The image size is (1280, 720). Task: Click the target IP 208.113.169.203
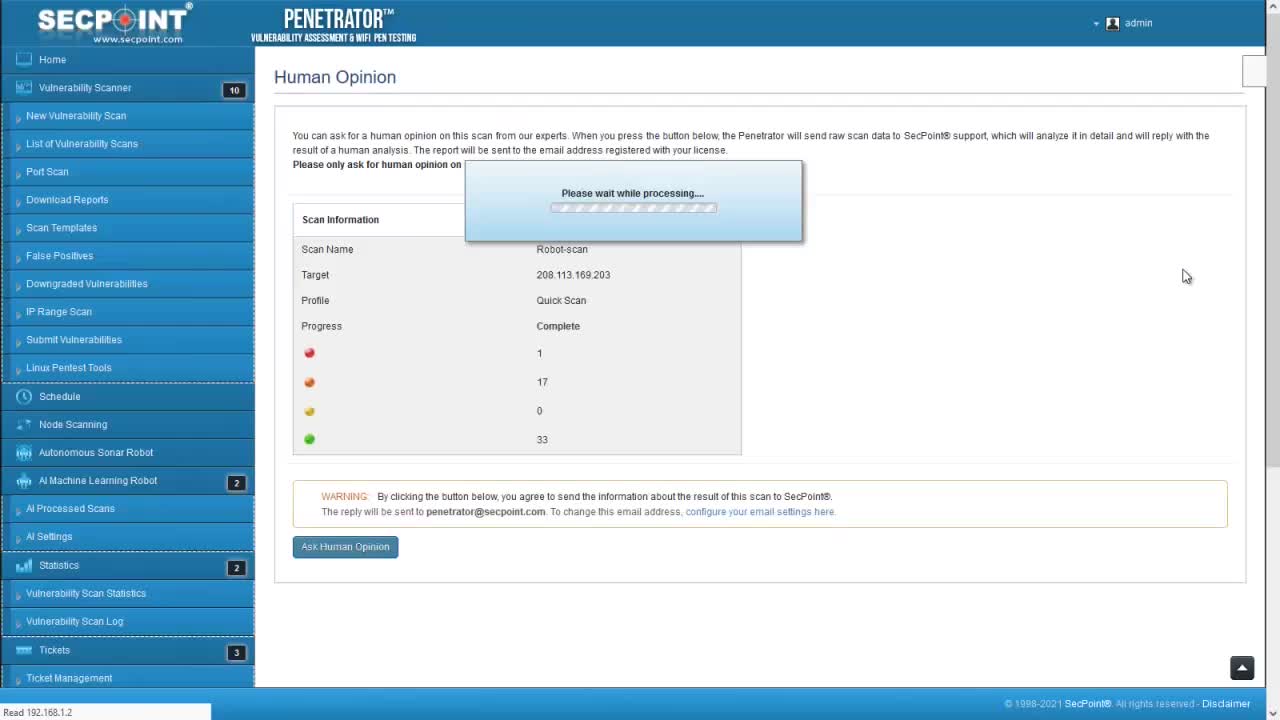[573, 275]
